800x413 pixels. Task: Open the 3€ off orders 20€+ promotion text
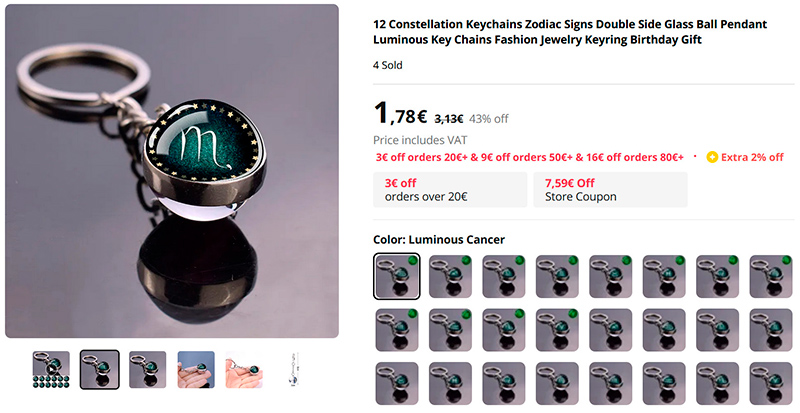[x=421, y=157]
